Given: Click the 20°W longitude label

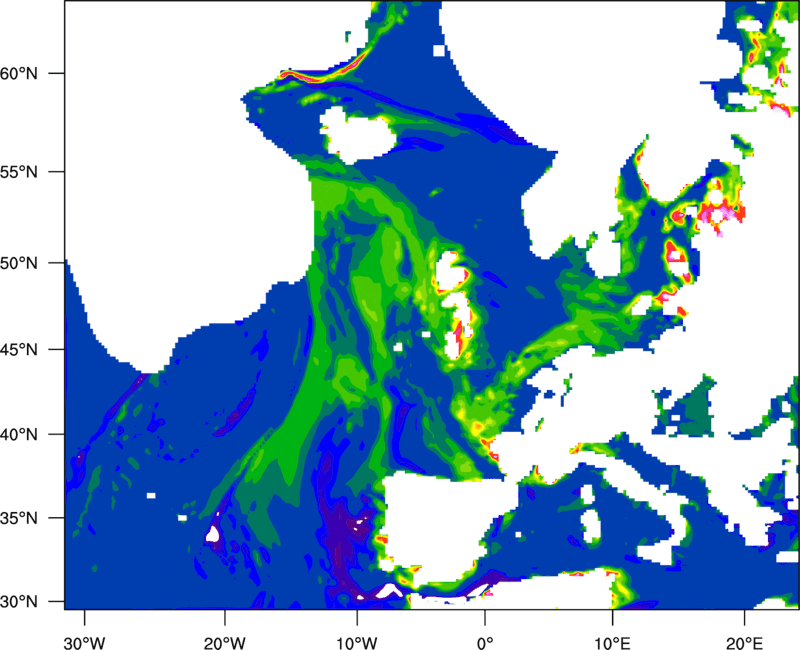Looking at the screenshot, I should tap(224, 643).
